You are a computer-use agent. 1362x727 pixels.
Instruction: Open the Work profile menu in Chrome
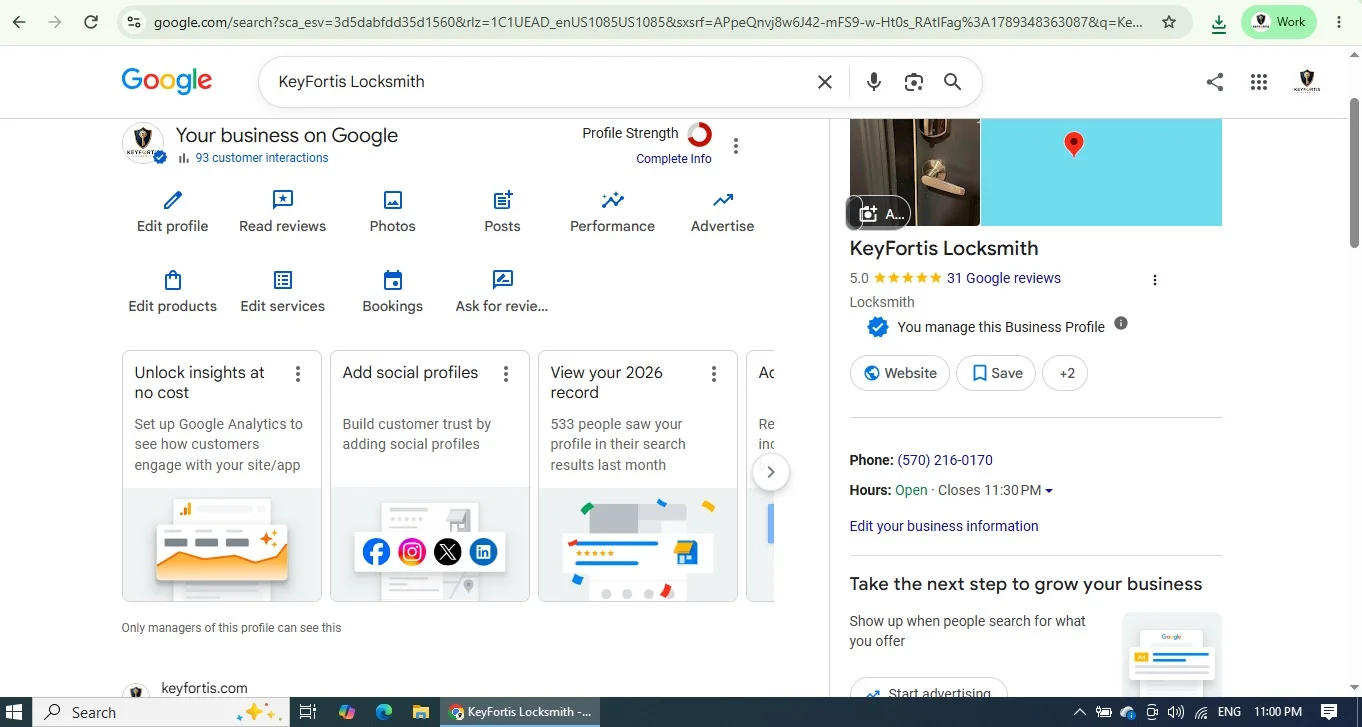pos(1279,22)
